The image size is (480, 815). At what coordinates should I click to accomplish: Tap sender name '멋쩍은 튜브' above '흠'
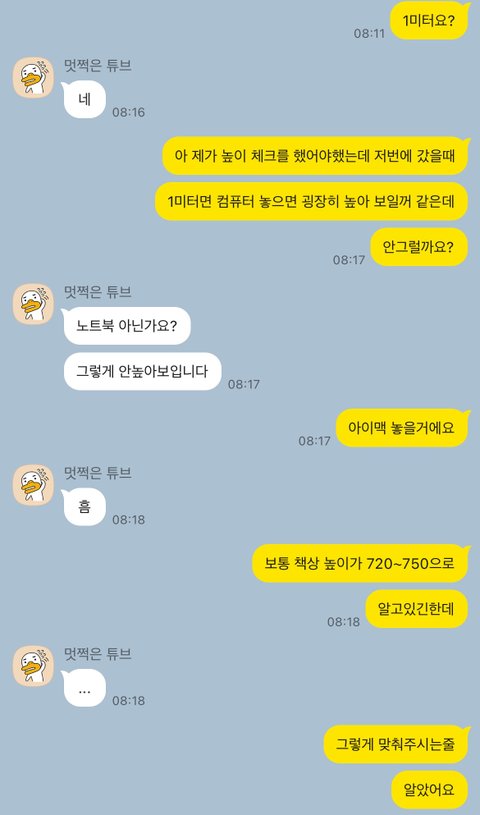point(98,473)
